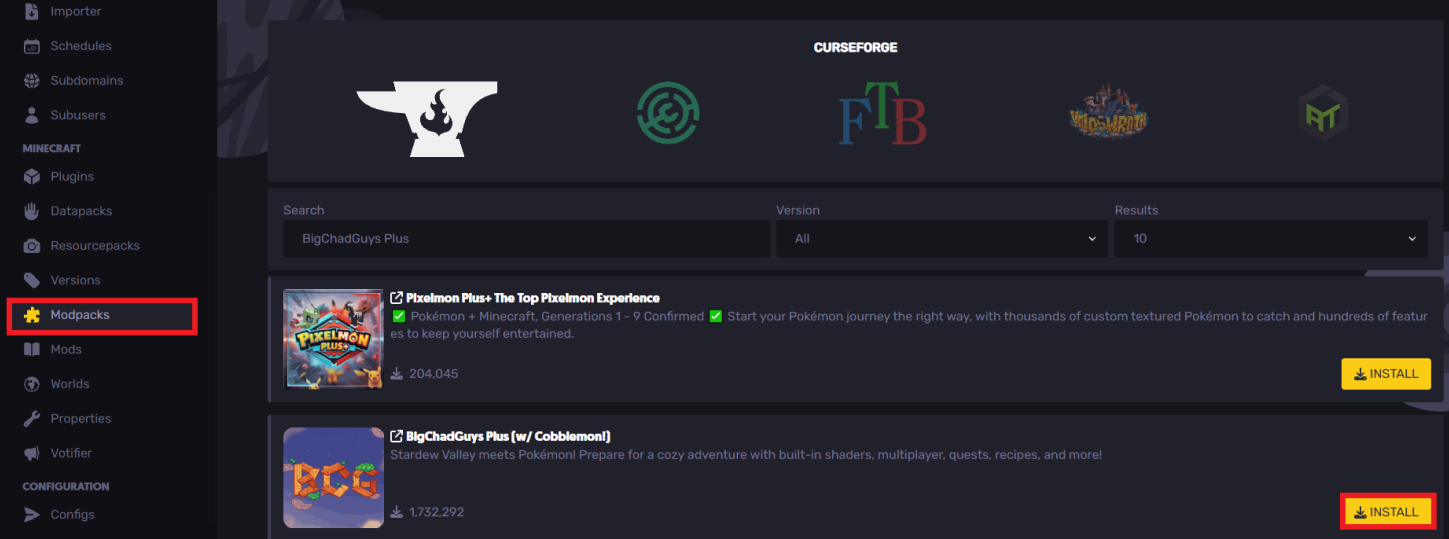Click the BigChadGuys BCG modpack thumbnail

pos(333,478)
